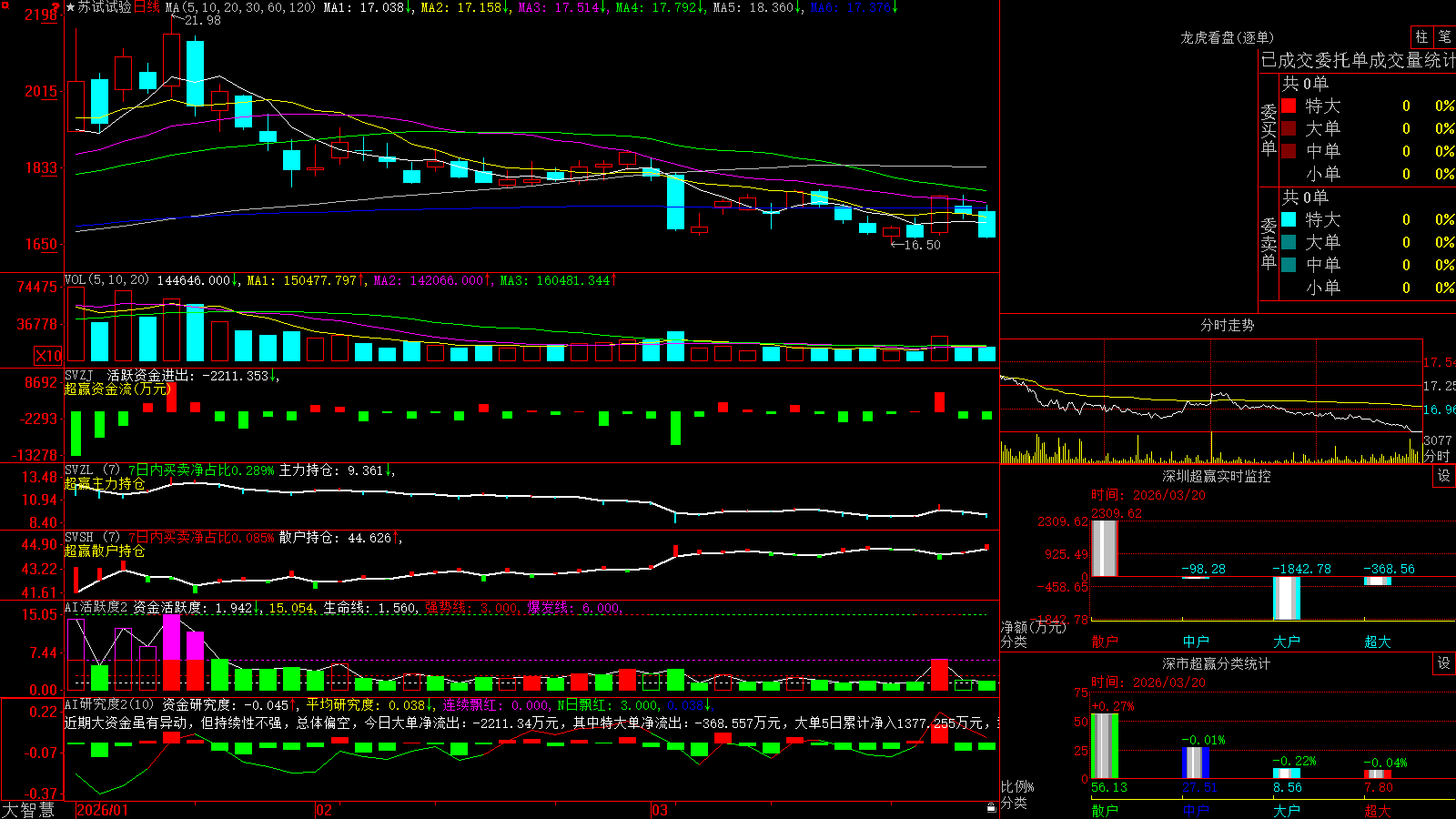Click the -368.56 超大 bar in 实时监控
This screenshot has height=819, width=1456.
1377,581
